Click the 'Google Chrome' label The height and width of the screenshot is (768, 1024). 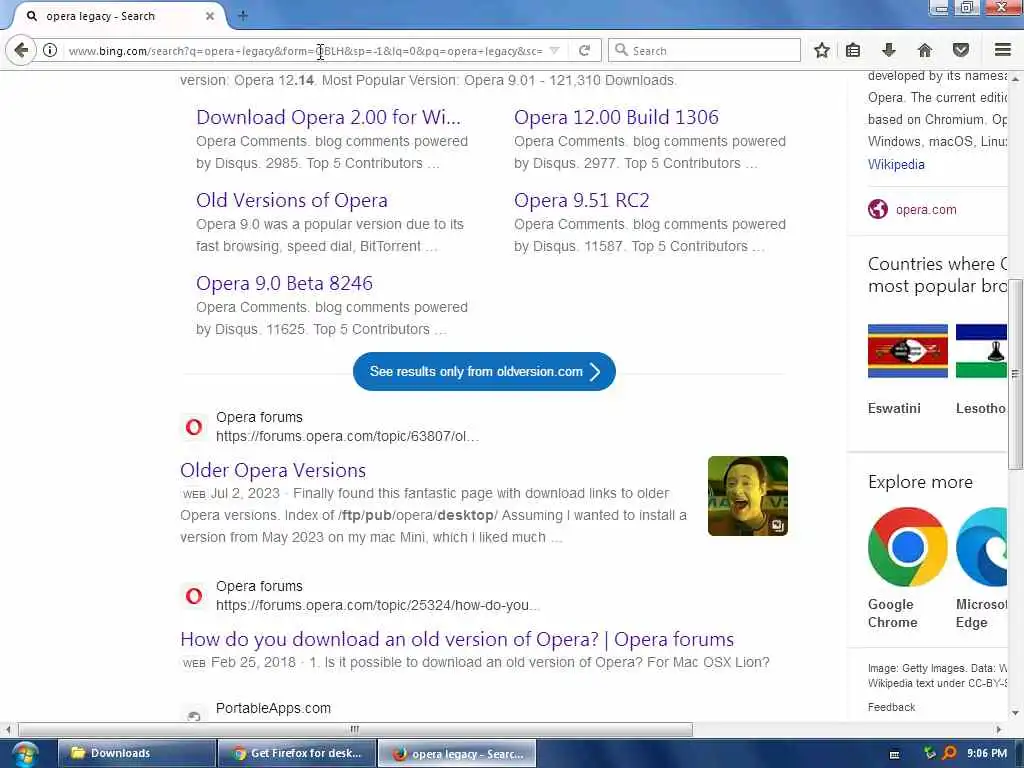(892, 613)
